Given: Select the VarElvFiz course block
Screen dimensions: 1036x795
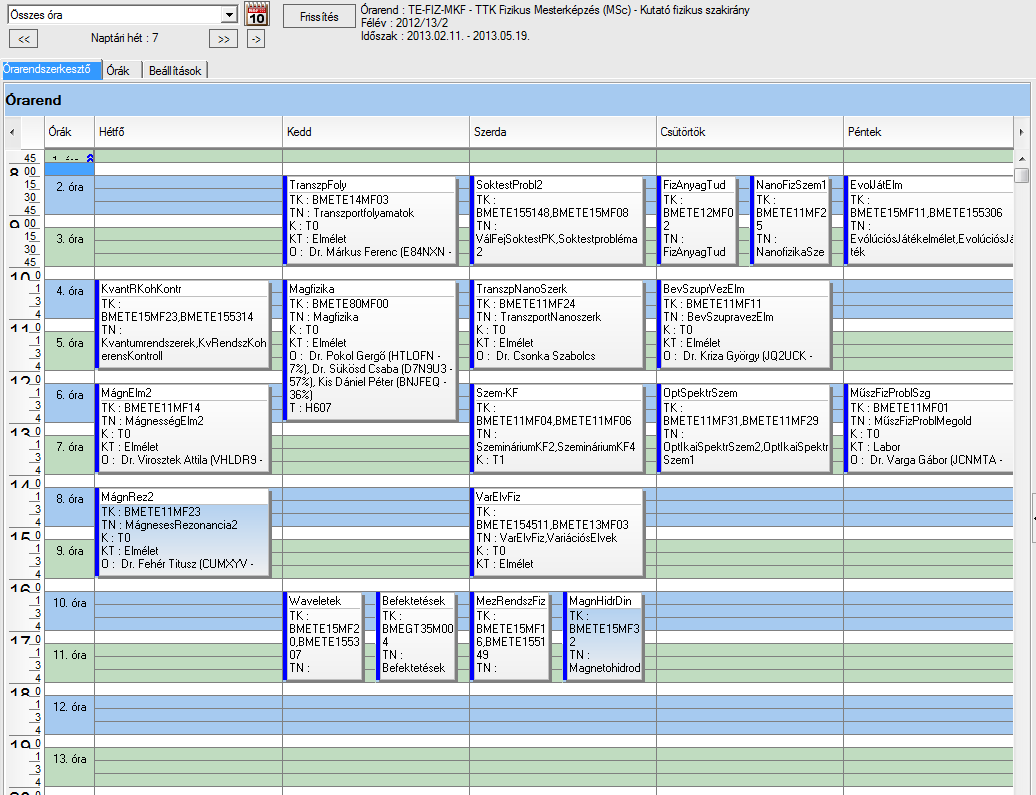Looking at the screenshot, I should 558,532.
